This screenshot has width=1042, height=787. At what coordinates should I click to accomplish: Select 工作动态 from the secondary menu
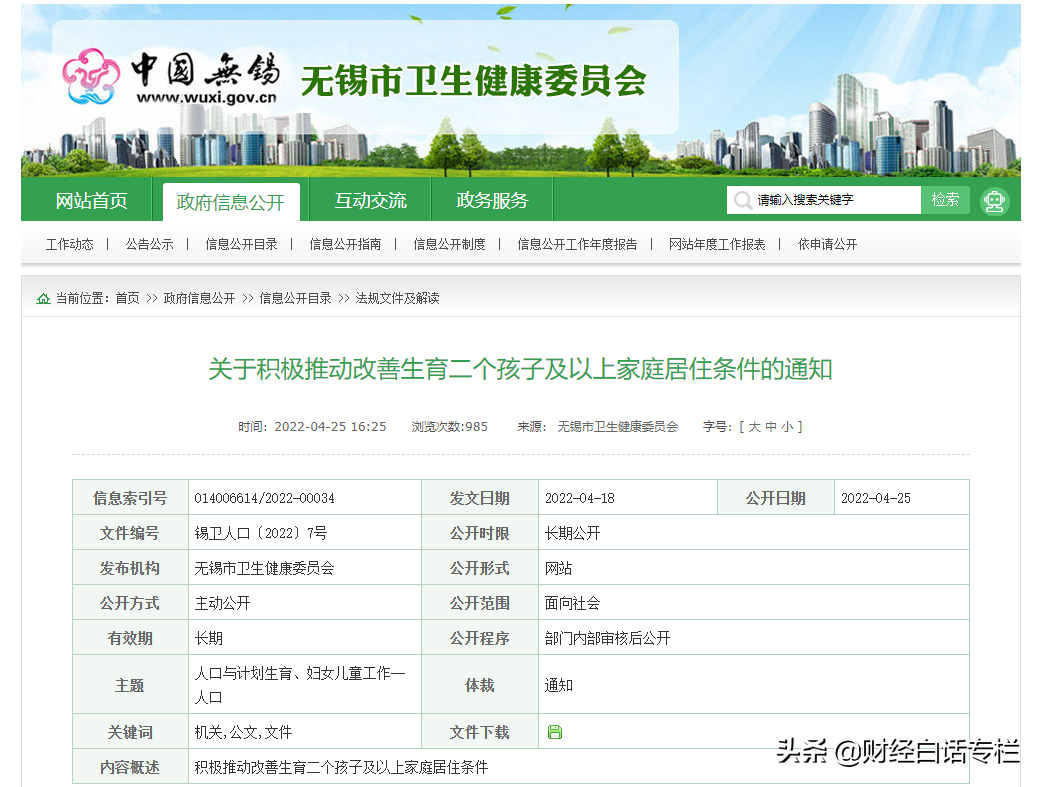pos(69,243)
